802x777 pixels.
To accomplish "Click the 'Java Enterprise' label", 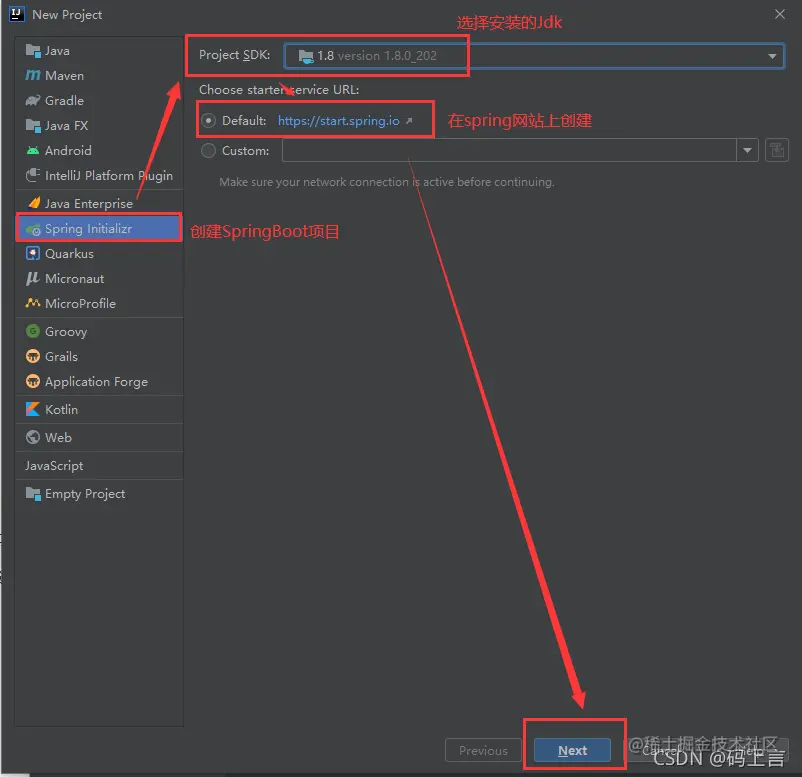I will (x=89, y=204).
